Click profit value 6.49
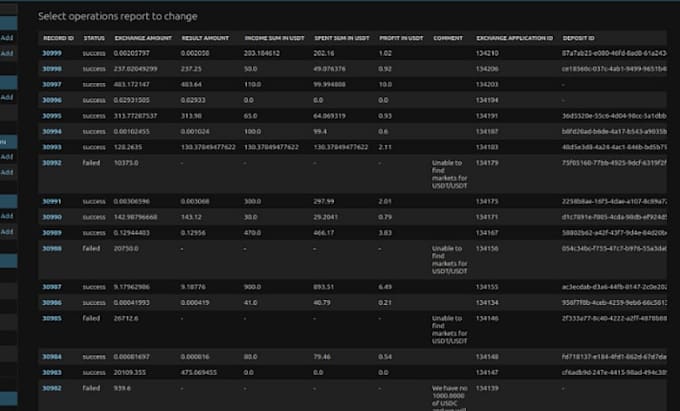The height and width of the screenshot is (411, 680). pos(385,287)
